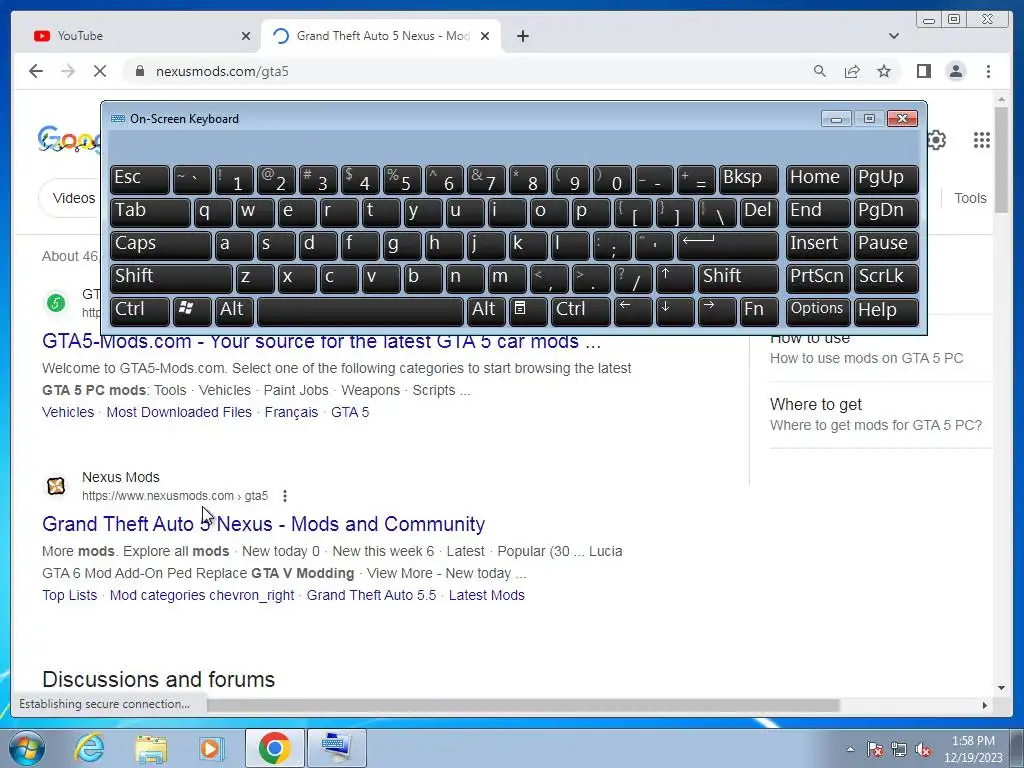The image size is (1024, 768).
Task: Click Windows logo key on On-Screen Keyboard
Action: point(191,311)
